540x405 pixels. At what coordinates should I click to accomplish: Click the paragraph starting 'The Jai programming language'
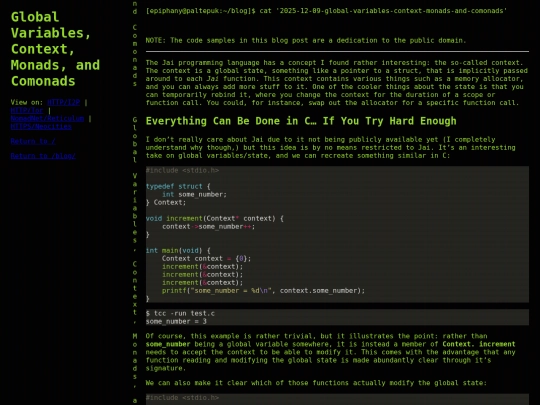click(x=336, y=83)
